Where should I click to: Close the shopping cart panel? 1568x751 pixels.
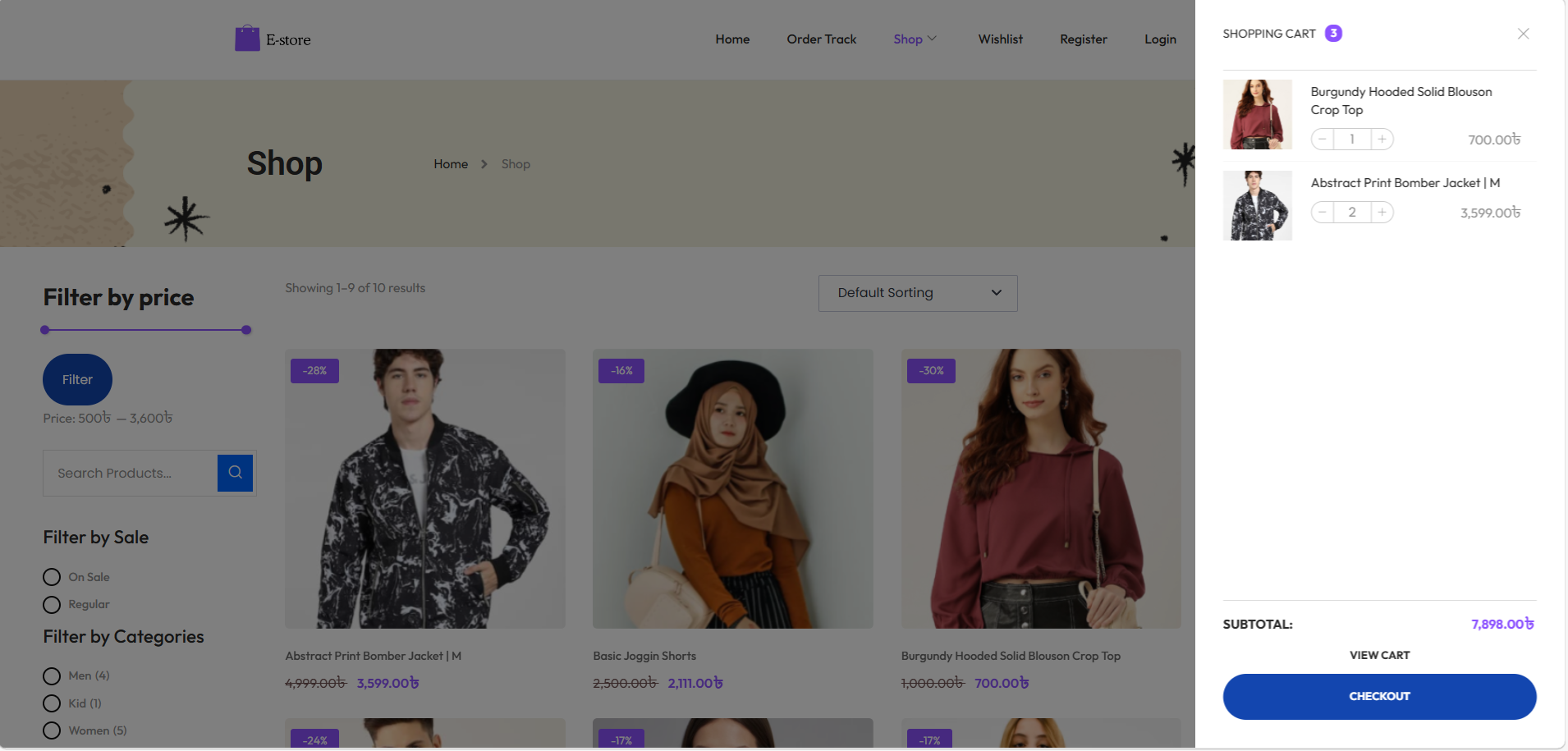1523,34
